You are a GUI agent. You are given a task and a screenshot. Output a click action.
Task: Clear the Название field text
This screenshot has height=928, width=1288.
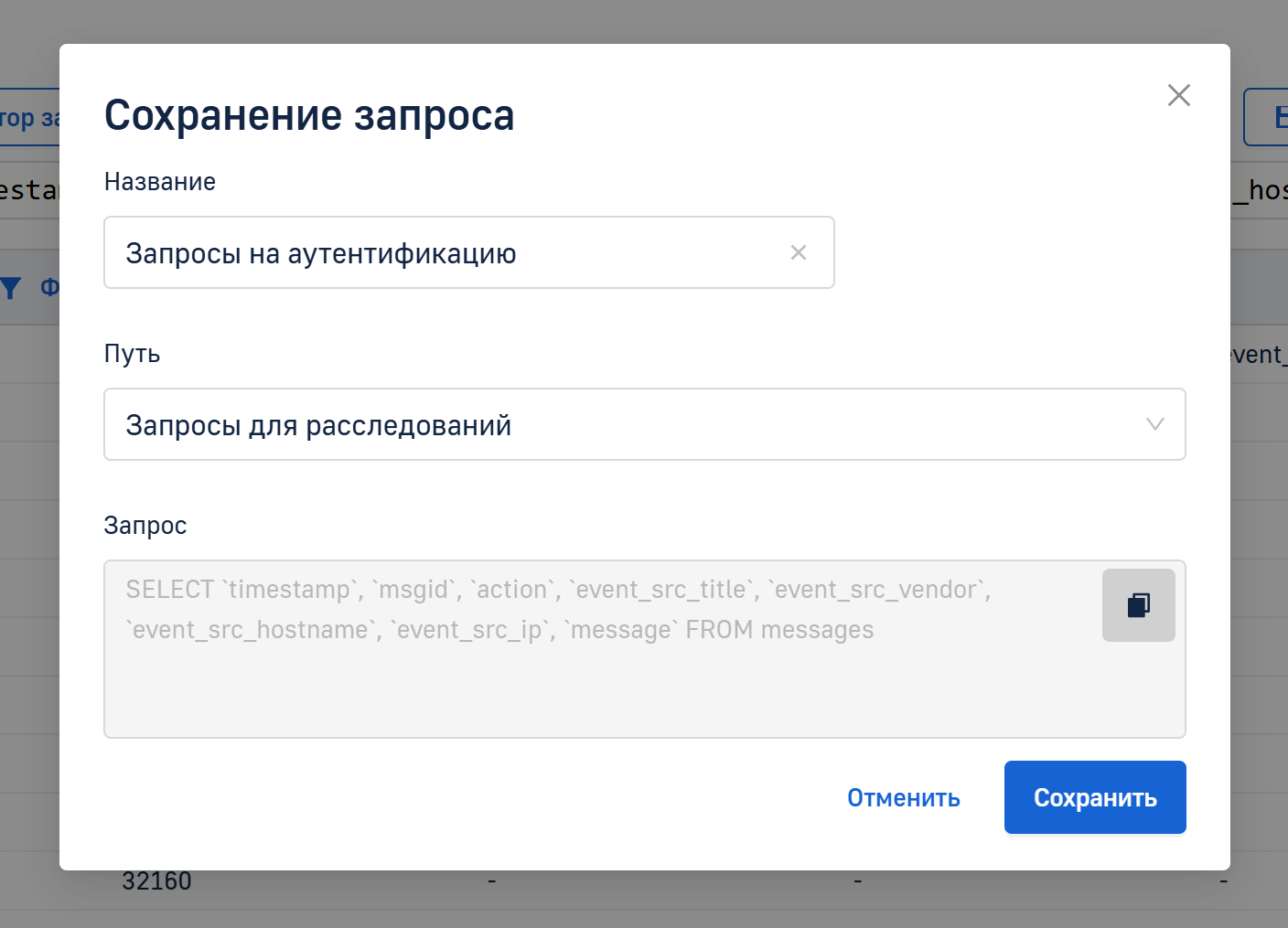798,252
